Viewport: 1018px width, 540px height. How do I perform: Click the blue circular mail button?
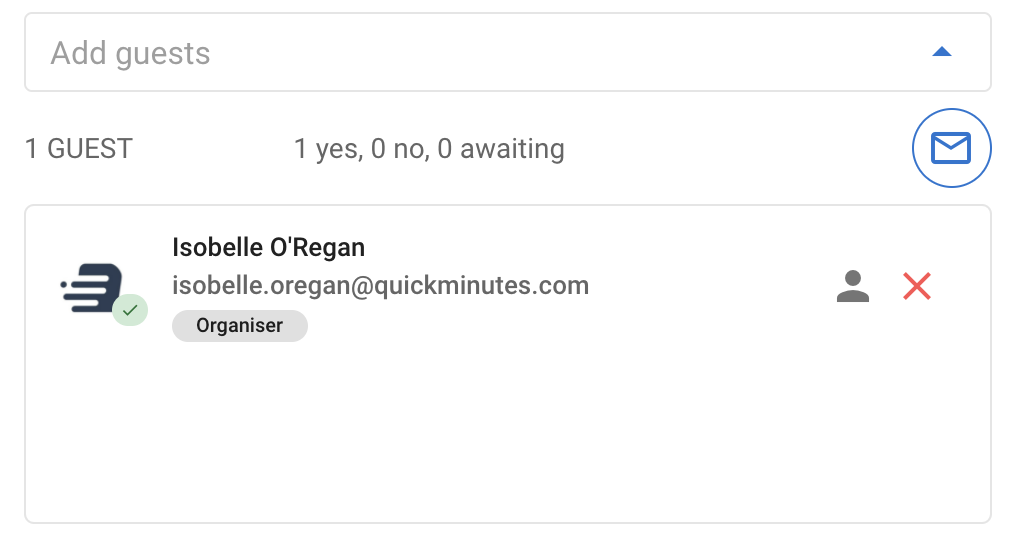[x=951, y=148]
